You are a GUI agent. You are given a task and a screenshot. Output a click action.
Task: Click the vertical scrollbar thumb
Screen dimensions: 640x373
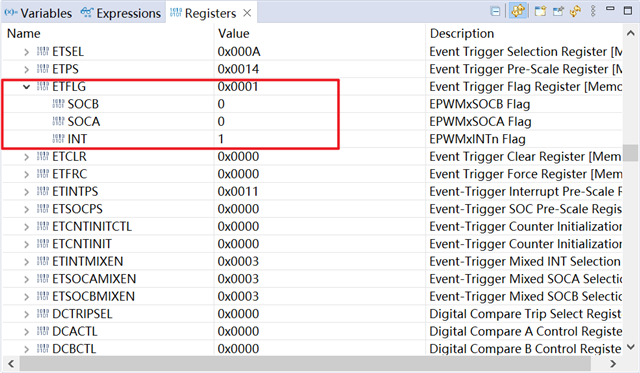tap(631, 153)
